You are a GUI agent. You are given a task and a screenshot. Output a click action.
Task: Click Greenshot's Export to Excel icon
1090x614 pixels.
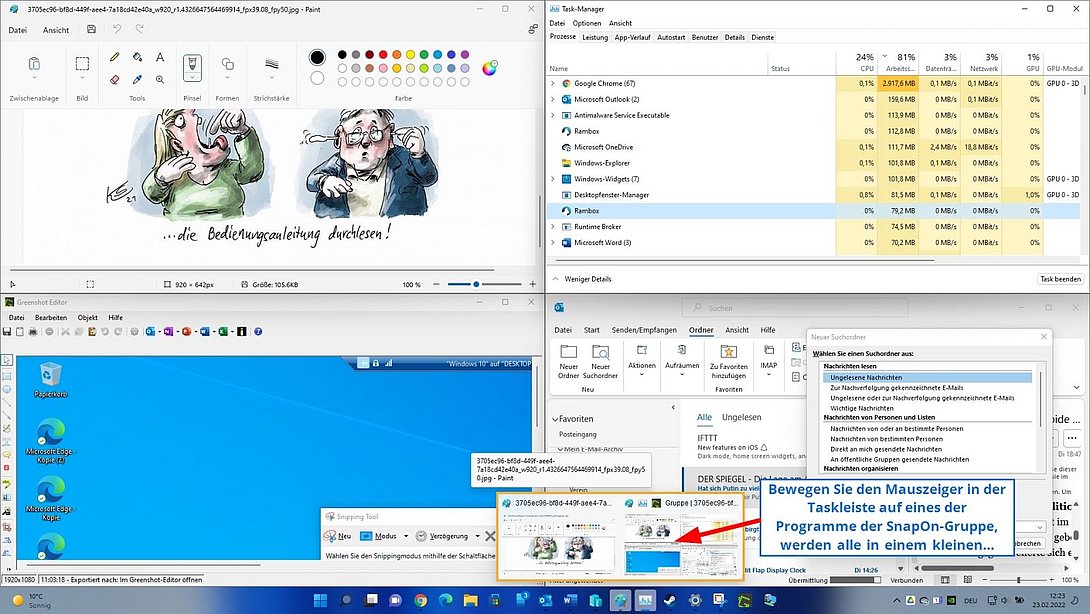tap(224, 331)
